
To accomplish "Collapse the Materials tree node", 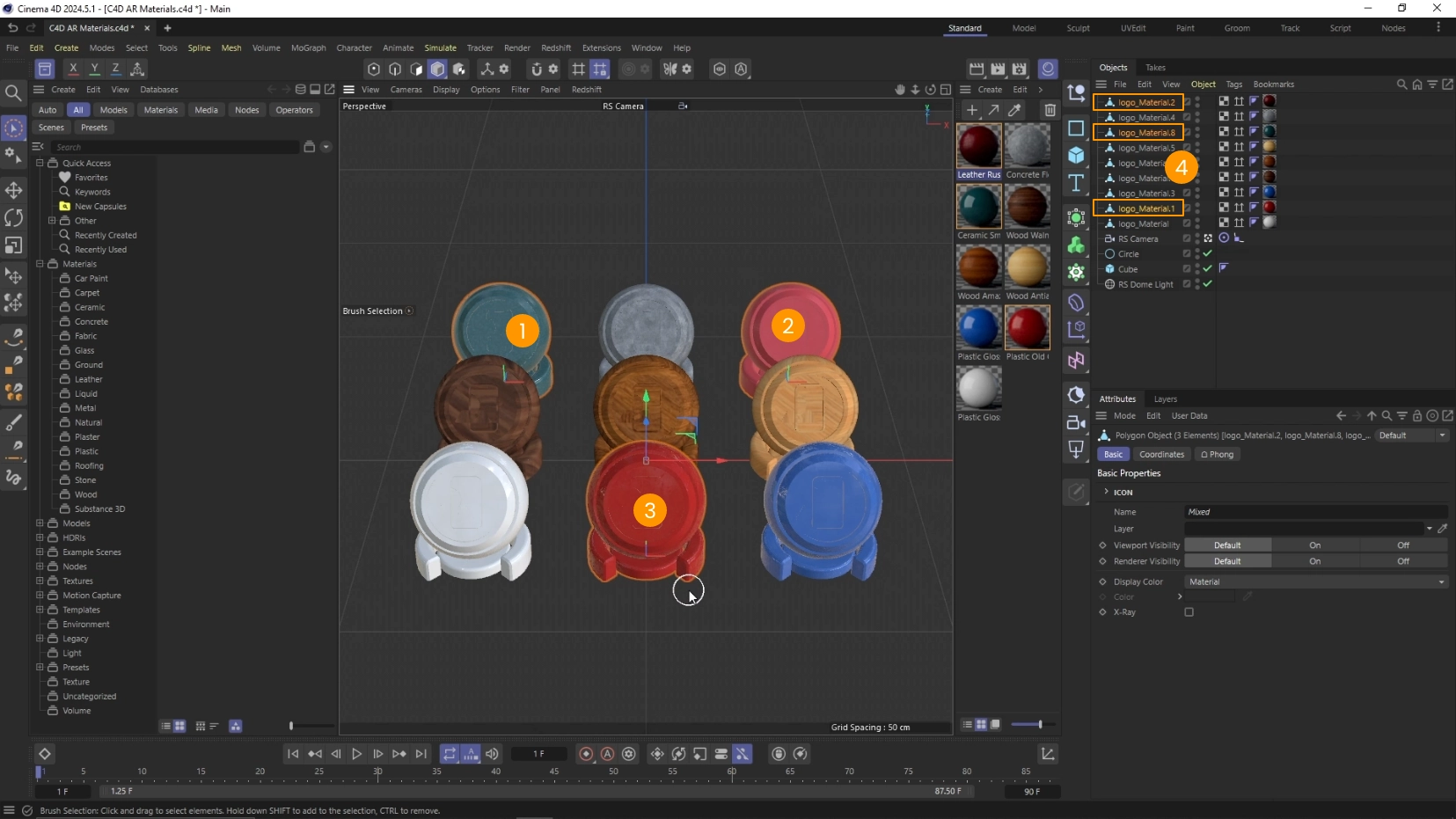I will (x=40, y=264).
